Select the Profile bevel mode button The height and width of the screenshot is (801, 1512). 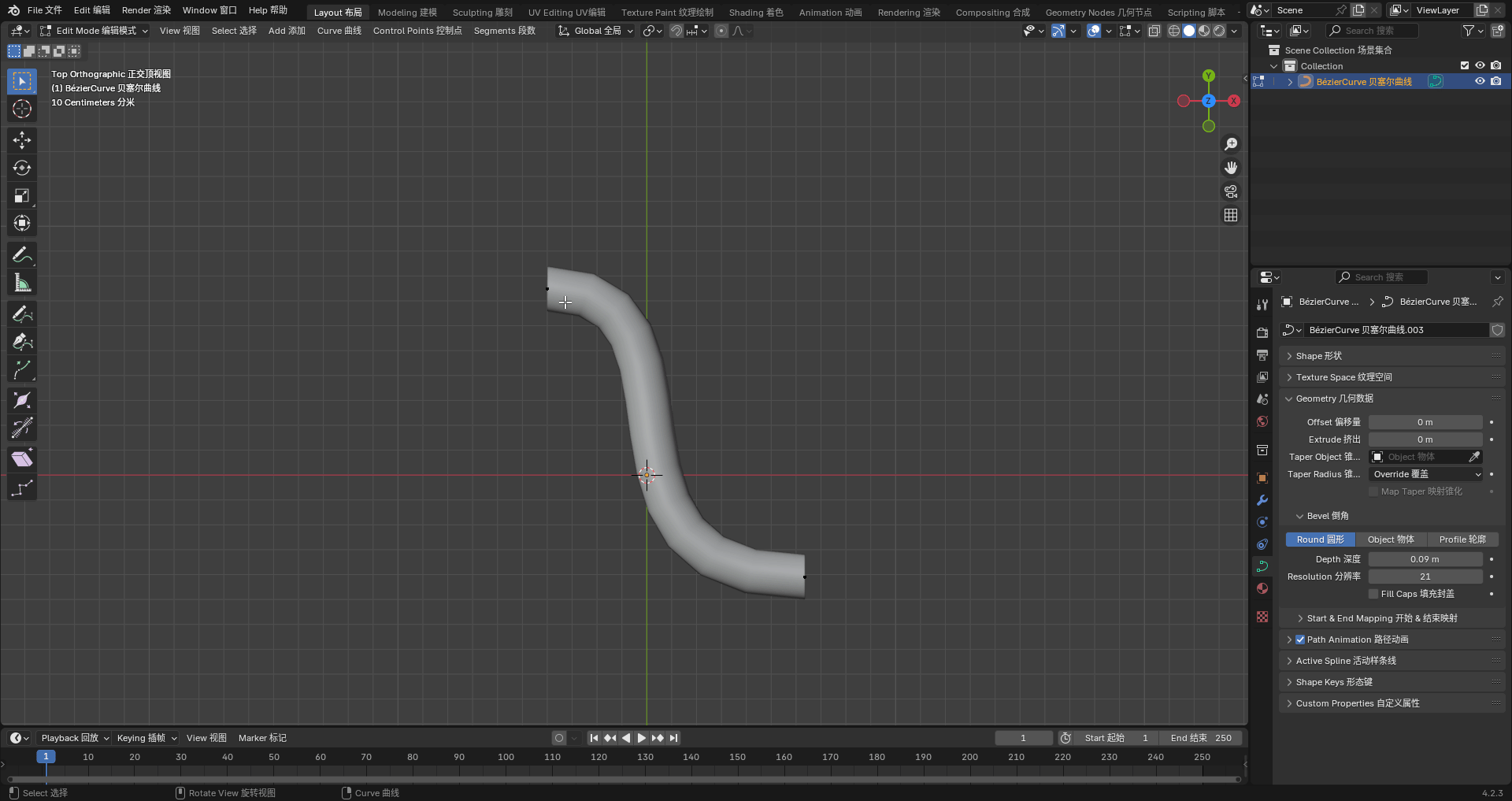coord(1462,540)
